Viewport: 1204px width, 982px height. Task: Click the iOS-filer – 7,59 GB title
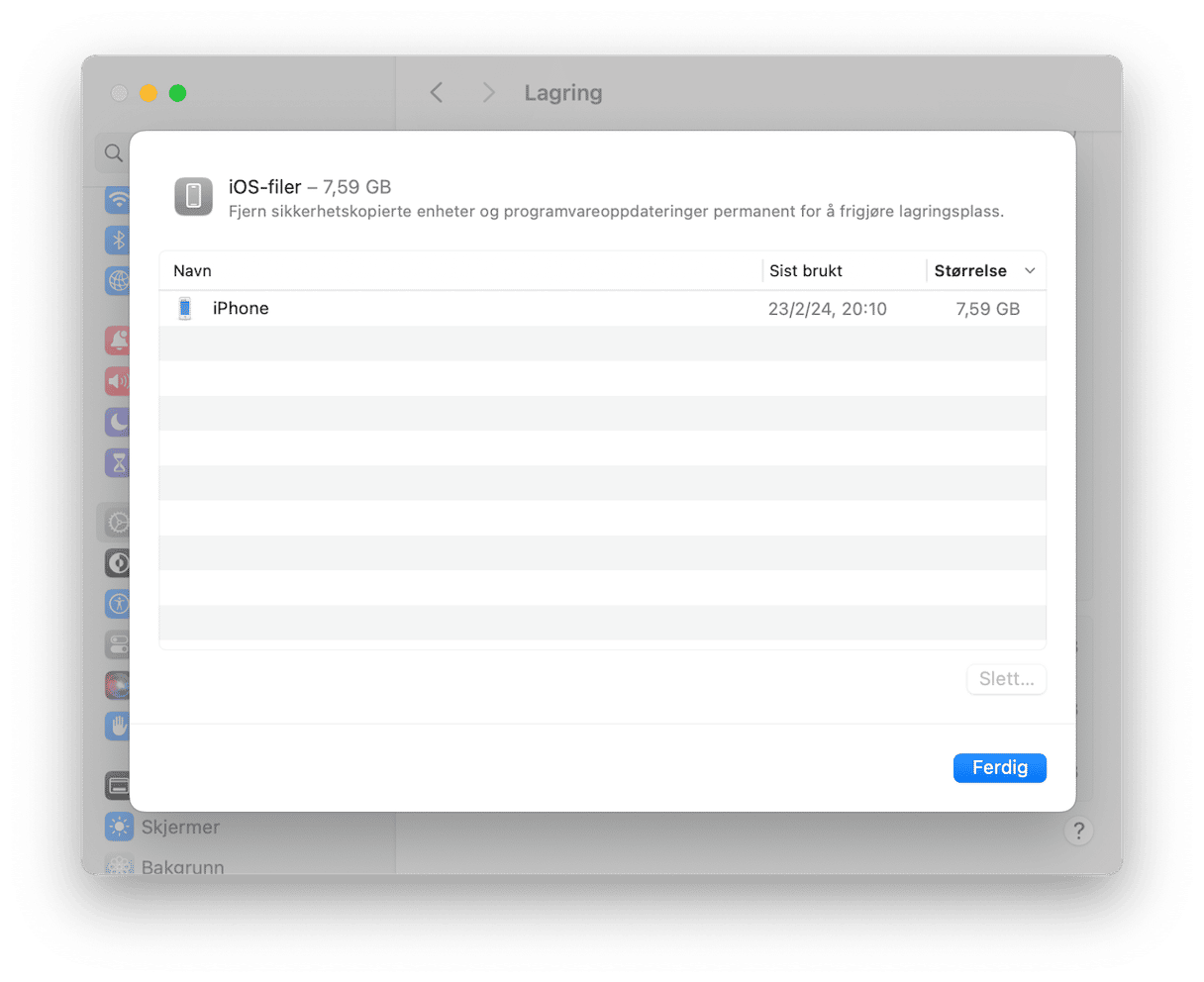pos(310,186)
